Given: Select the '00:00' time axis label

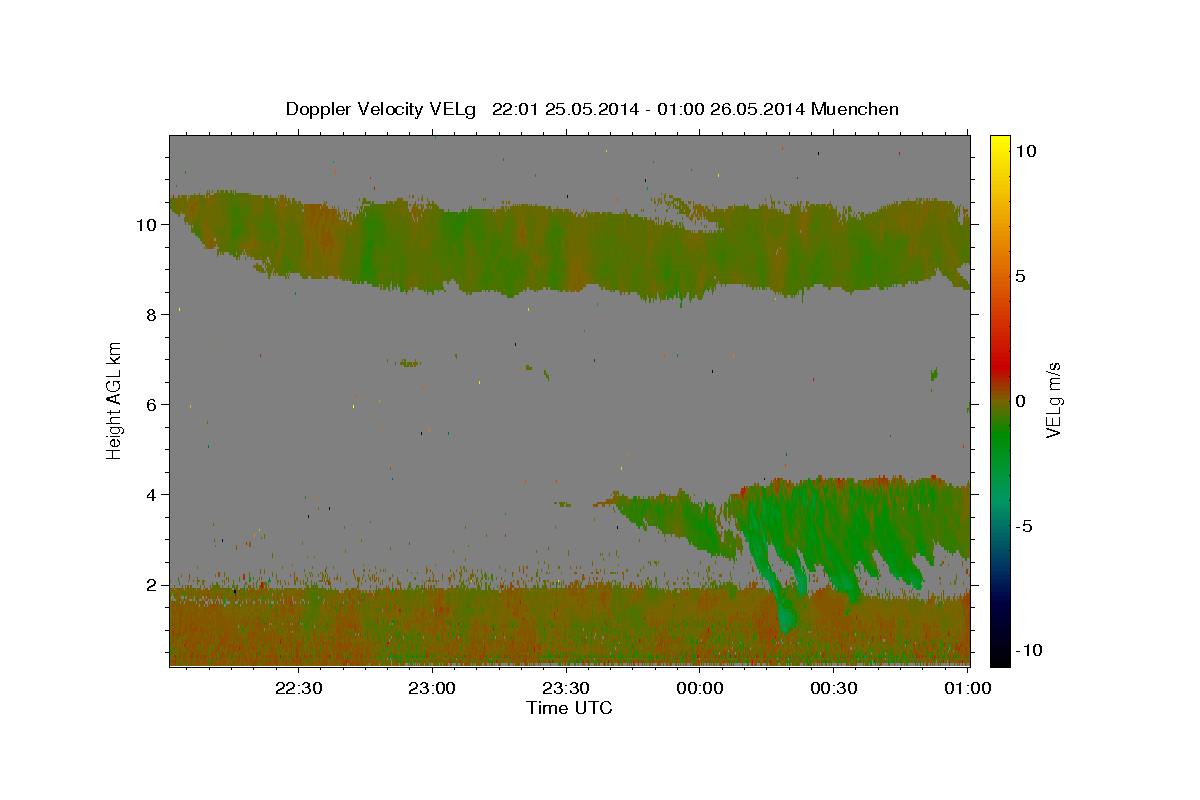Looking at the screenshot, I should (700, 688).
